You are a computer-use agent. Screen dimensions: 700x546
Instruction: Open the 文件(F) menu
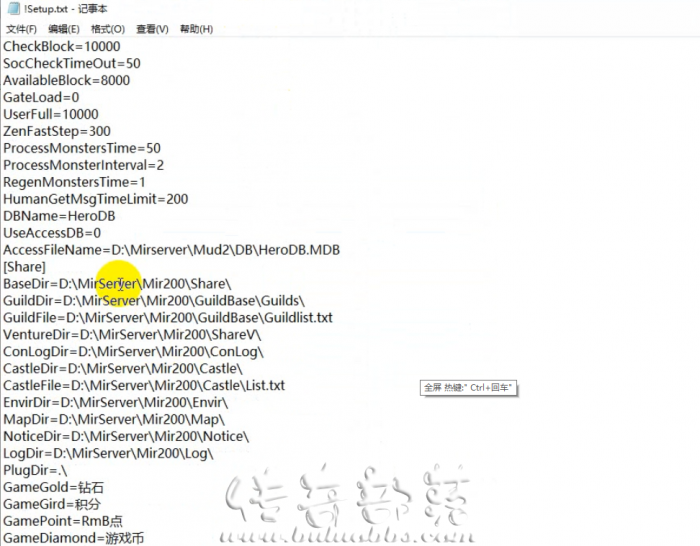coord(21,29)
